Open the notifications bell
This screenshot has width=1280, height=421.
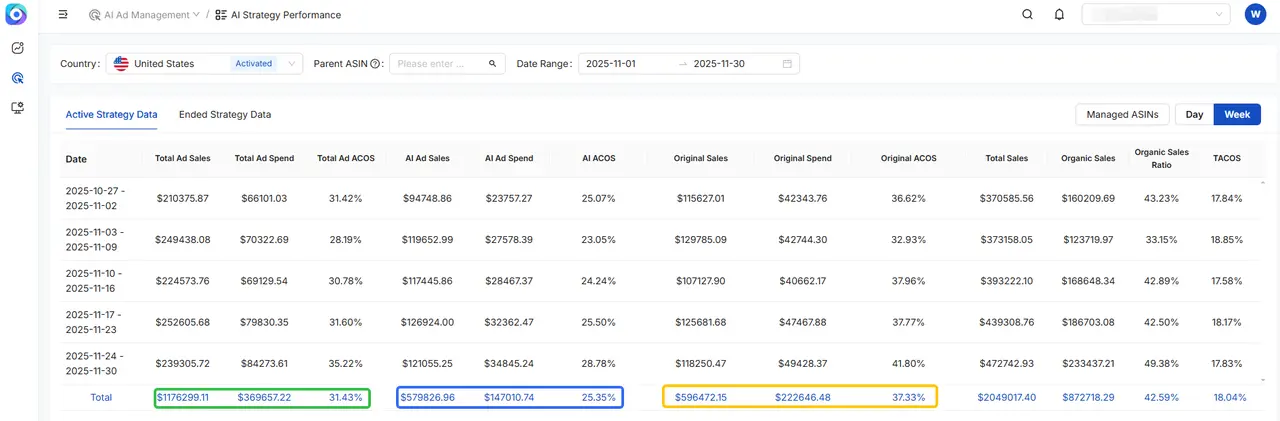(1059, 15)
